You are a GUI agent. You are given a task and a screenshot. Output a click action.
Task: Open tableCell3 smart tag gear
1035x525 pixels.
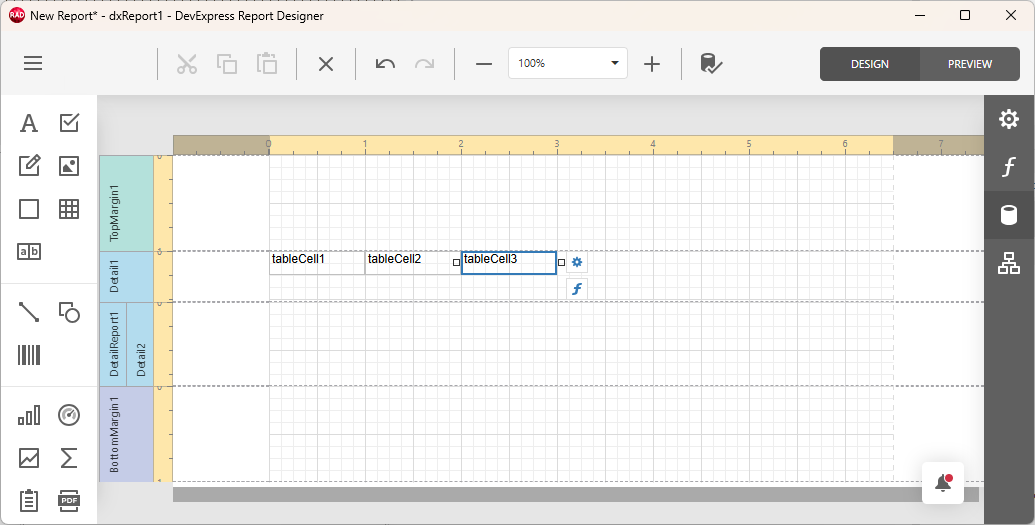[577, 262]
